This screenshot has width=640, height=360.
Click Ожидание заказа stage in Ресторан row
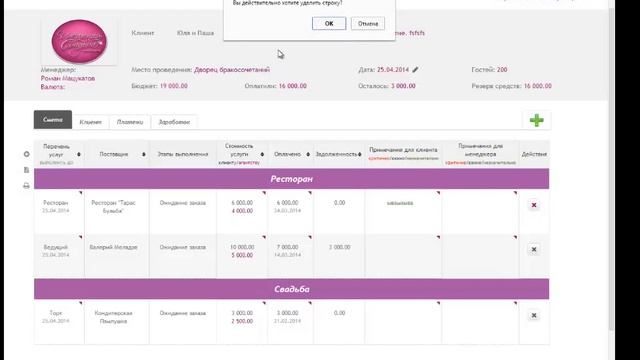182,202
